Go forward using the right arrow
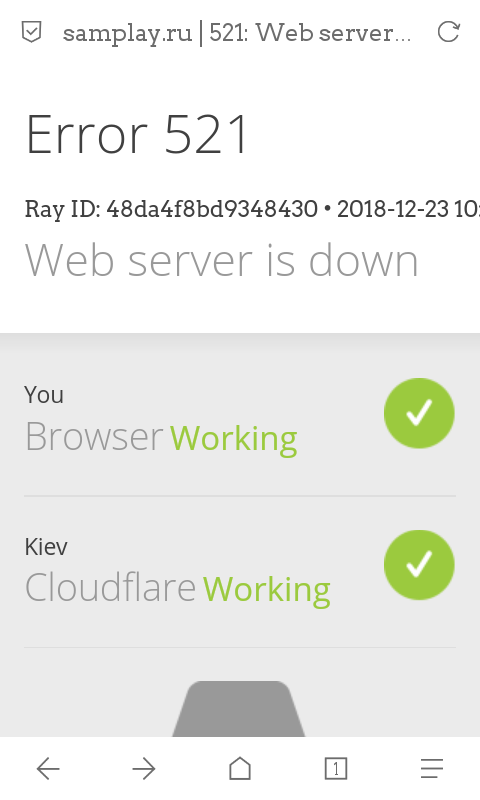Image resolution: width=480 pixels, height=800 pixels. click(x=144, y=768)
